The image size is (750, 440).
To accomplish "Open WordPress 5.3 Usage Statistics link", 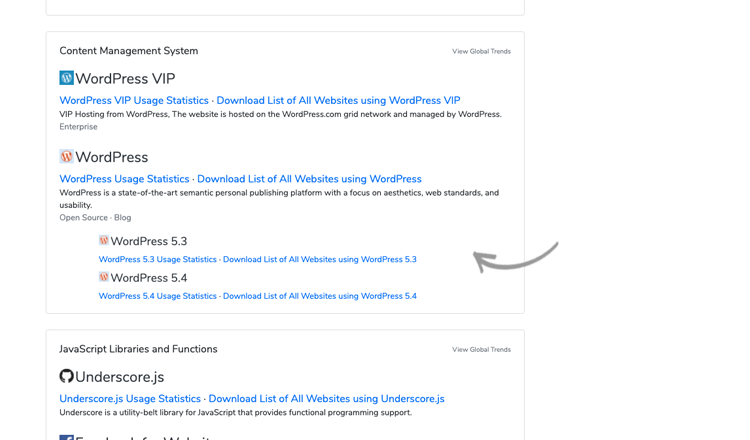I will (157, 259).
